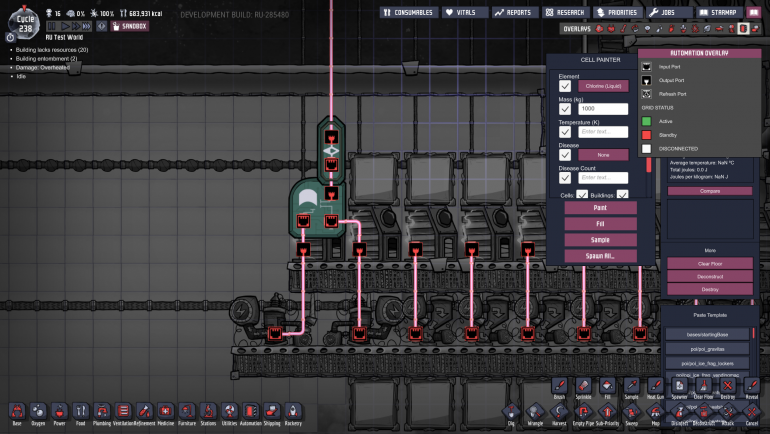This screenshot has width=770, height=434.
Task: Toggle the Oxygen overlay icon in Overlays bar
Action: tap(599, 29)
